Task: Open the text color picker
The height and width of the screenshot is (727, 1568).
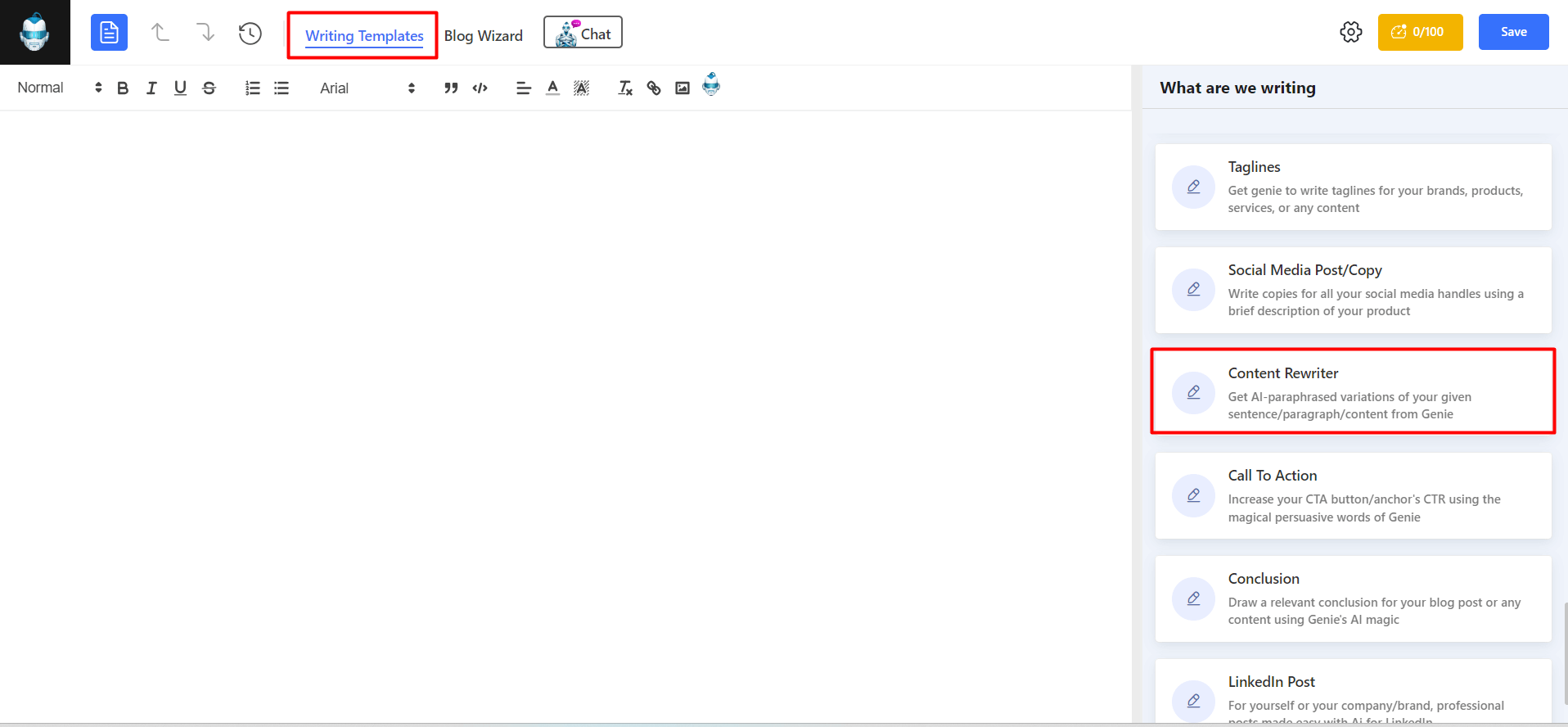Action: click(x=553, y=88)
